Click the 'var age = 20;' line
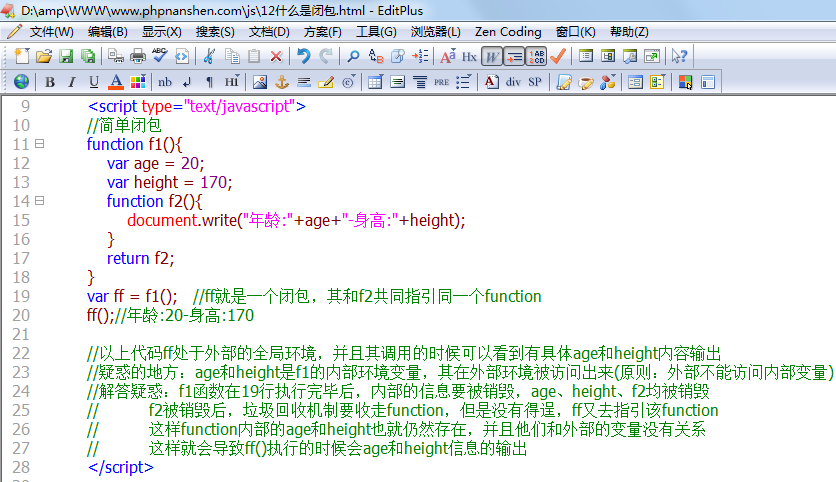Screen dimensions: 836x482 click(155, 164)
